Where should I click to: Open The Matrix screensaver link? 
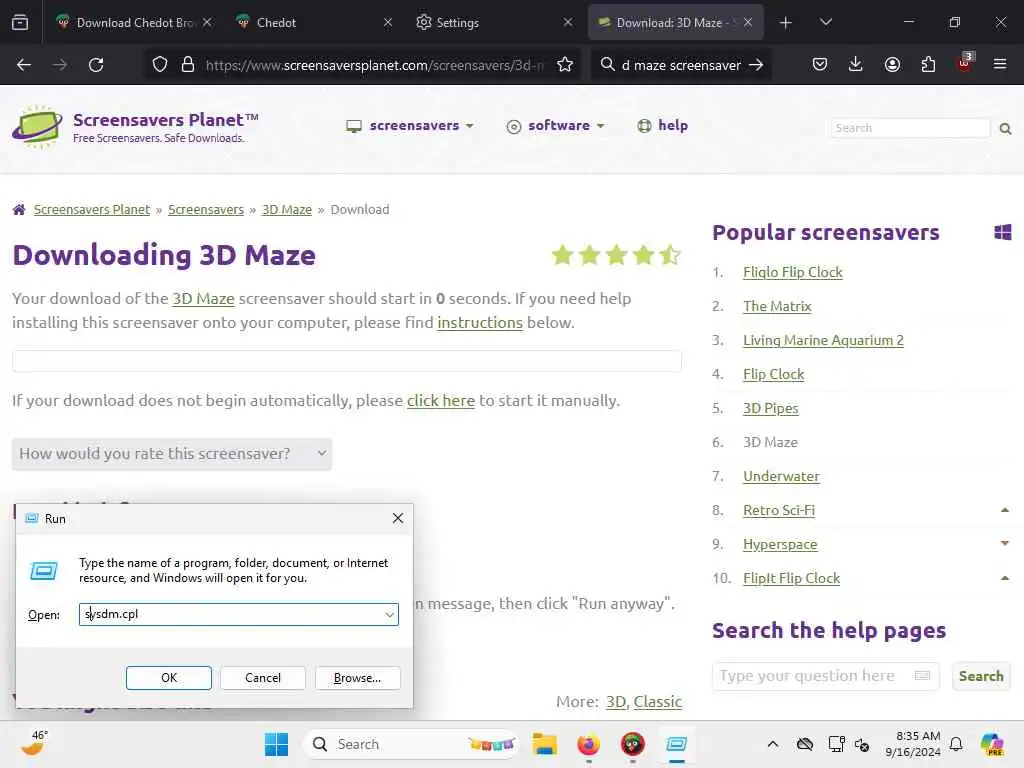point(777,306)
